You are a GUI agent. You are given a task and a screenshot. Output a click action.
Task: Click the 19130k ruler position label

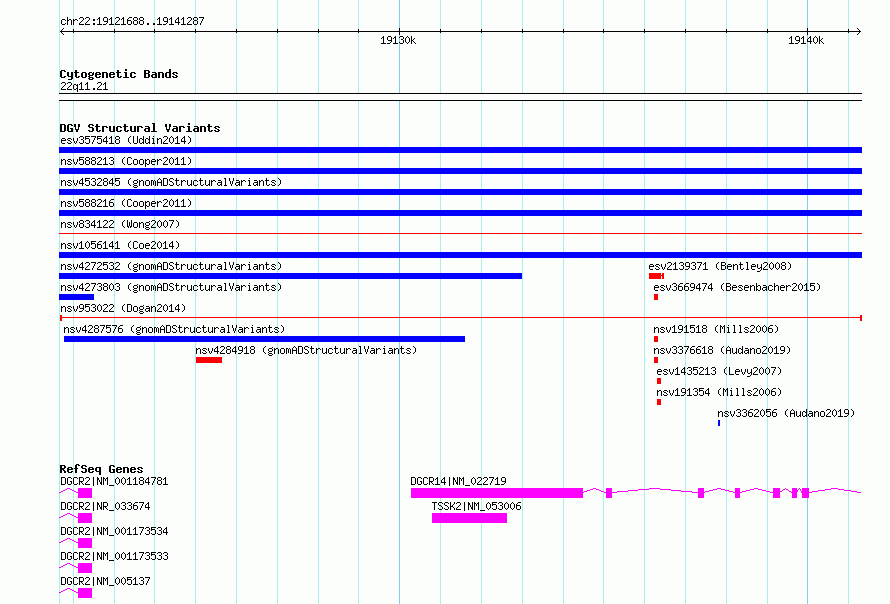[x=398, y=40]
